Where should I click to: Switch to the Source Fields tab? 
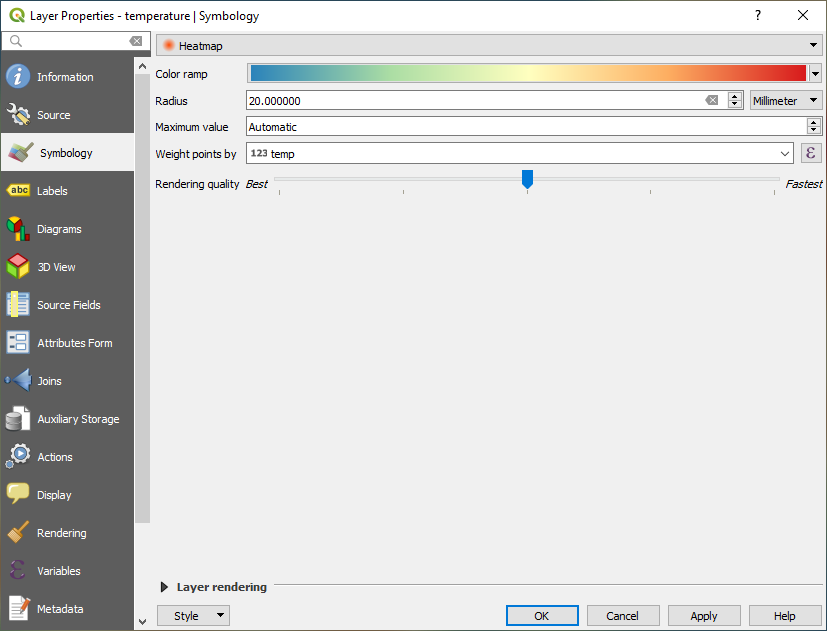tap(68, 304)
